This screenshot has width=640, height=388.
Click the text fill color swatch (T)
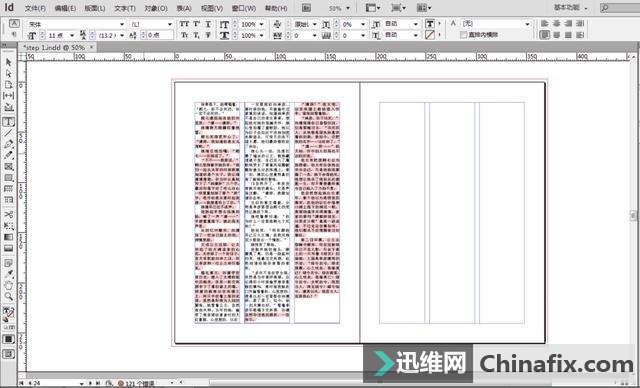click(430, 24)
